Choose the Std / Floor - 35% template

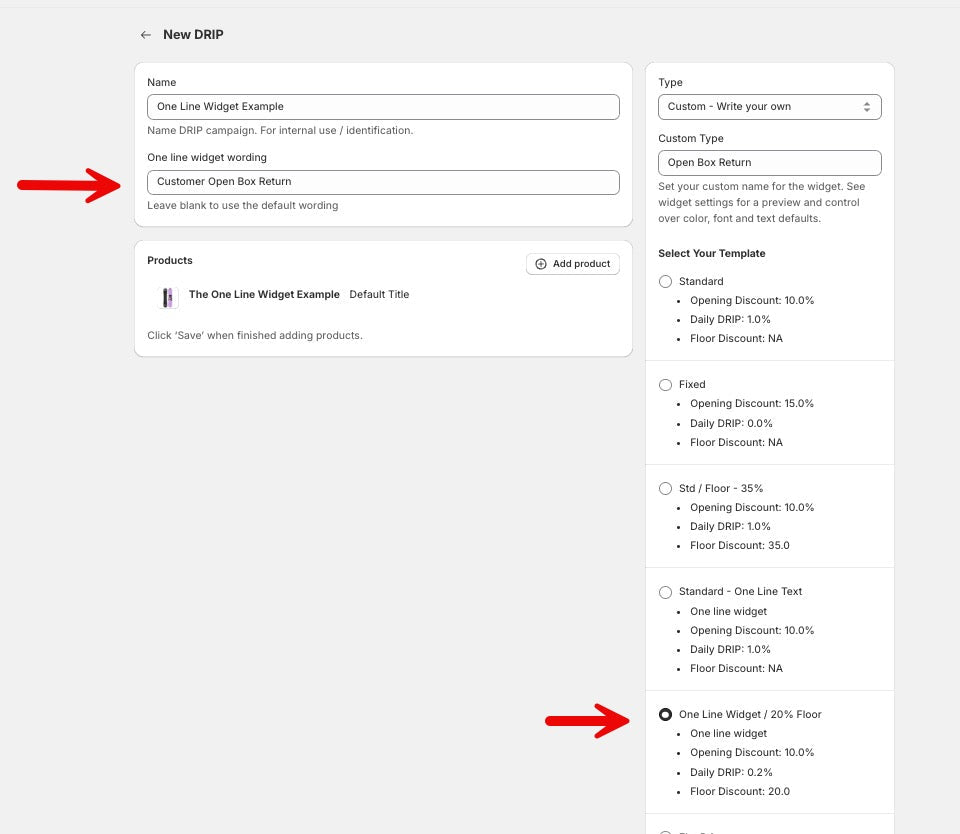pyautogui.click(x=666, y=489)
